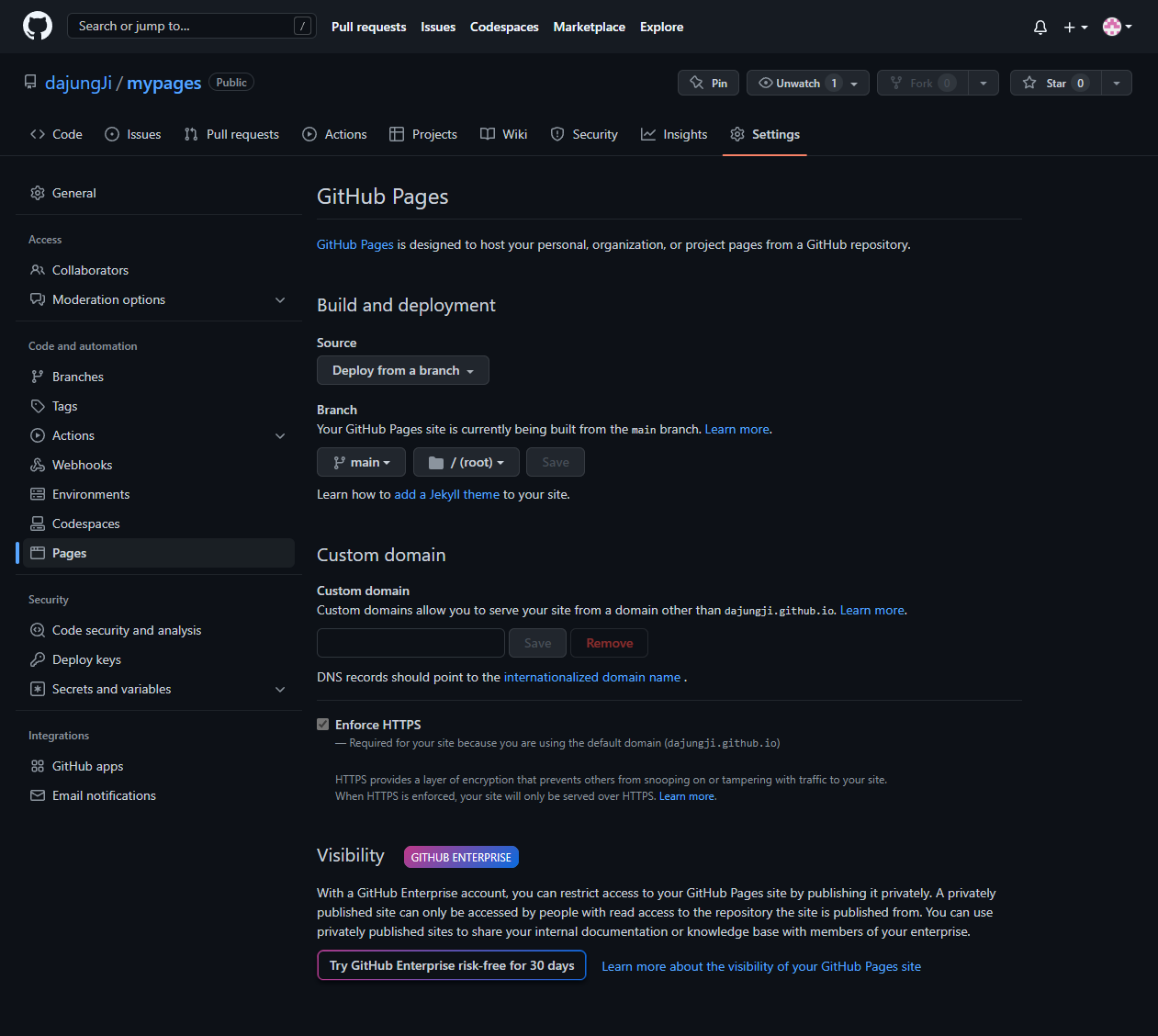Screen dimensions: 1158x1036
Task: Switch to the Actions tab
Action: click(334, 134)
